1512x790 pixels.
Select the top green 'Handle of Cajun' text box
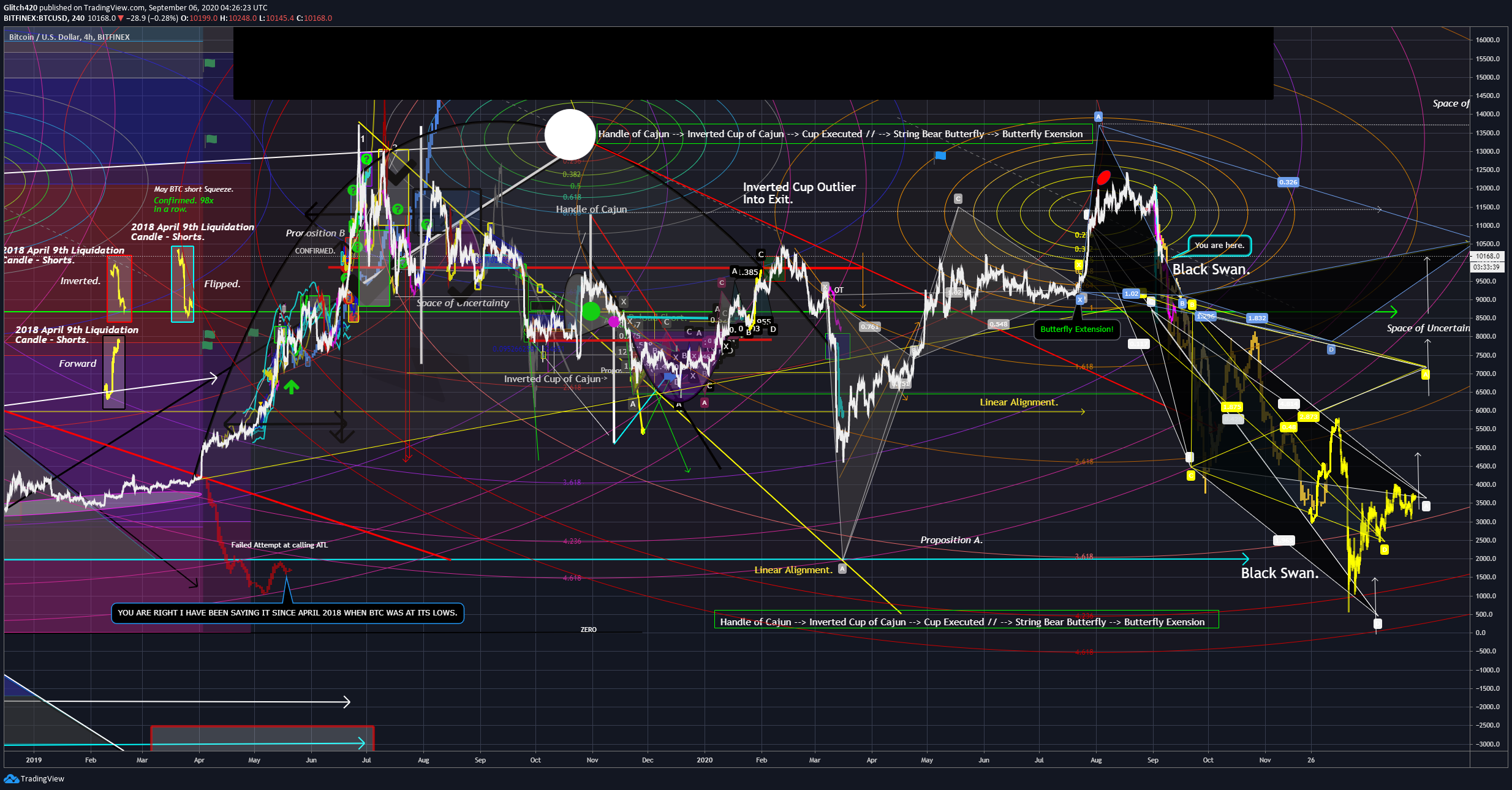(x=844, y=134)
